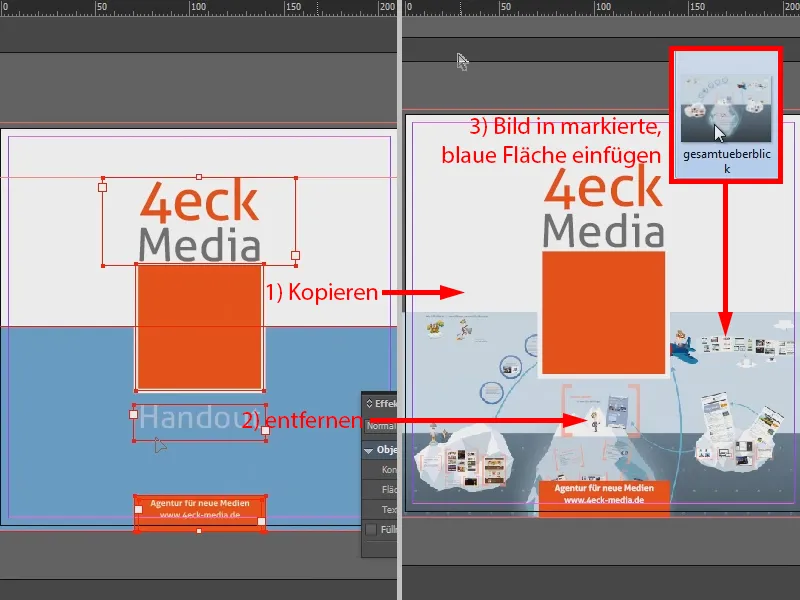The width and height of the screenshot is (800, 600).
Task: Collapse the Effekte panel with the double-arrow icon
Action: [369, 404]
